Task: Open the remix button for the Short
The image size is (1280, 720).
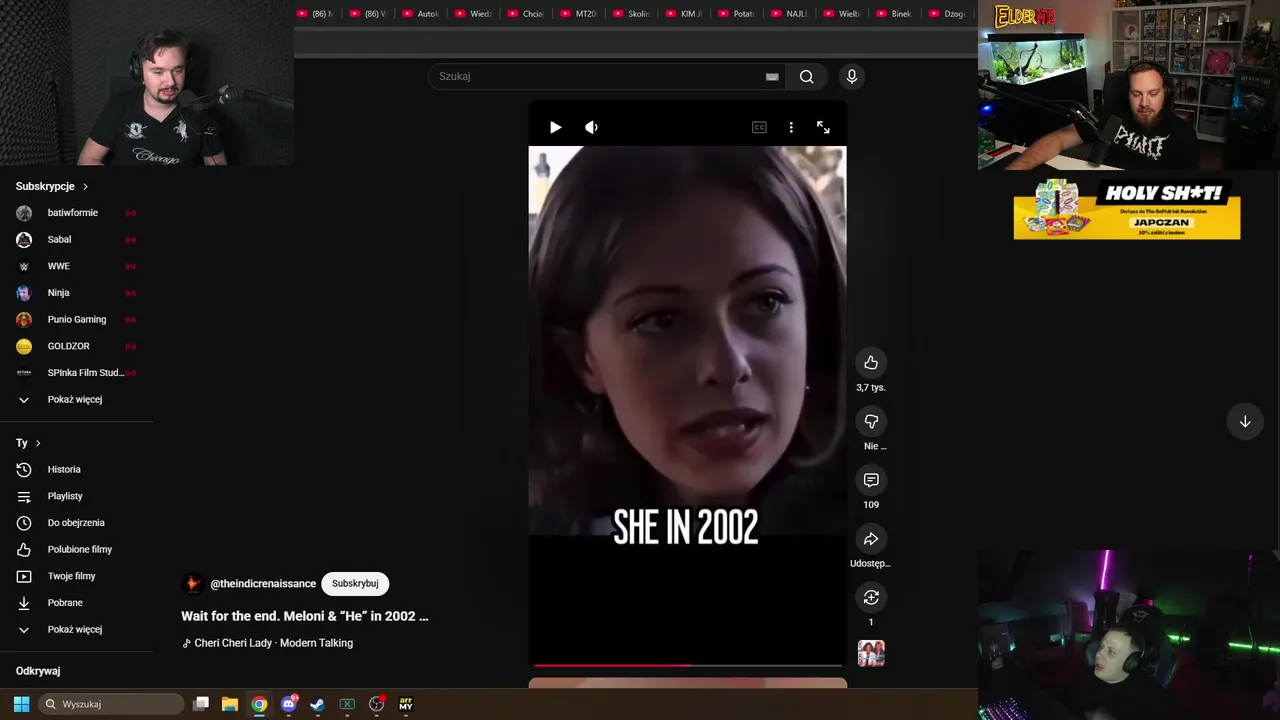Action: [x=871, y=597]
